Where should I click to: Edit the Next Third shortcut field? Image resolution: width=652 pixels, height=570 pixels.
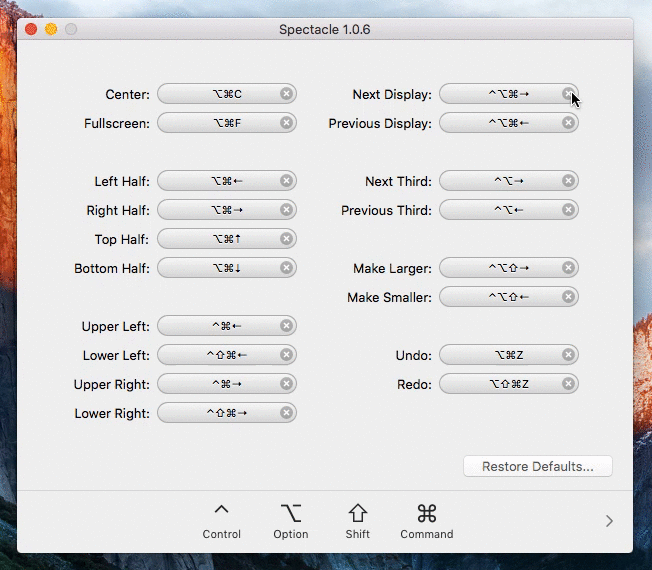coord(509,181)
